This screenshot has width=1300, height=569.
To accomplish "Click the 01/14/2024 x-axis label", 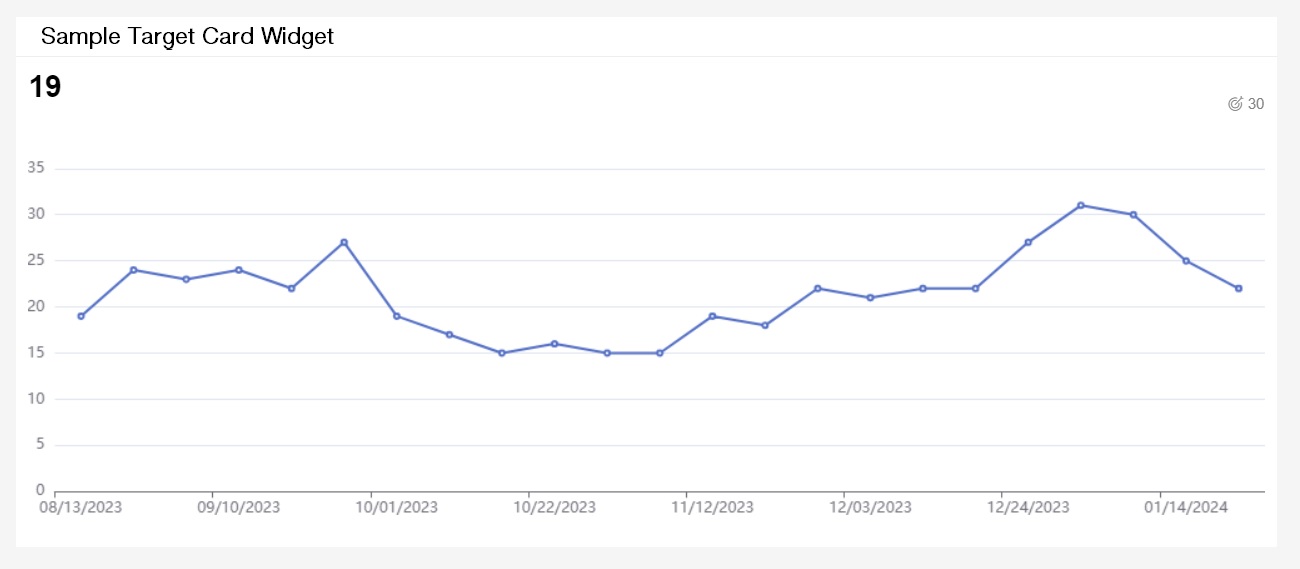I will click(x=1186, y=508).
